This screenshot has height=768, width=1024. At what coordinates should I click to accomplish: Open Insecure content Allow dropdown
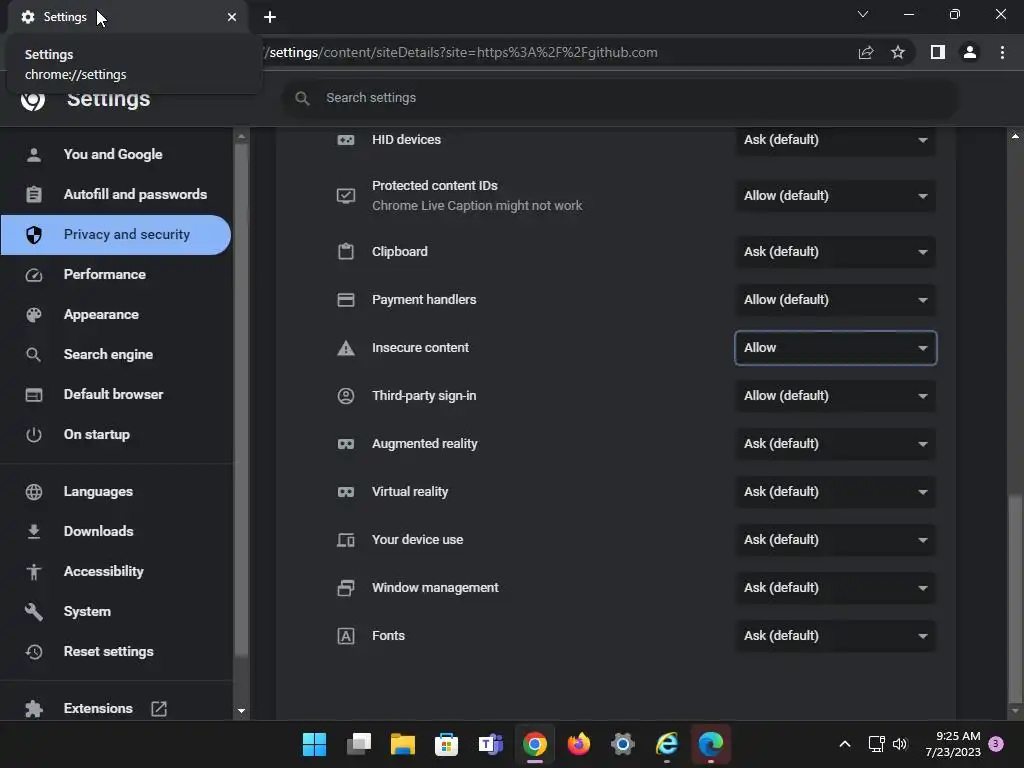[x=835, y=348]
